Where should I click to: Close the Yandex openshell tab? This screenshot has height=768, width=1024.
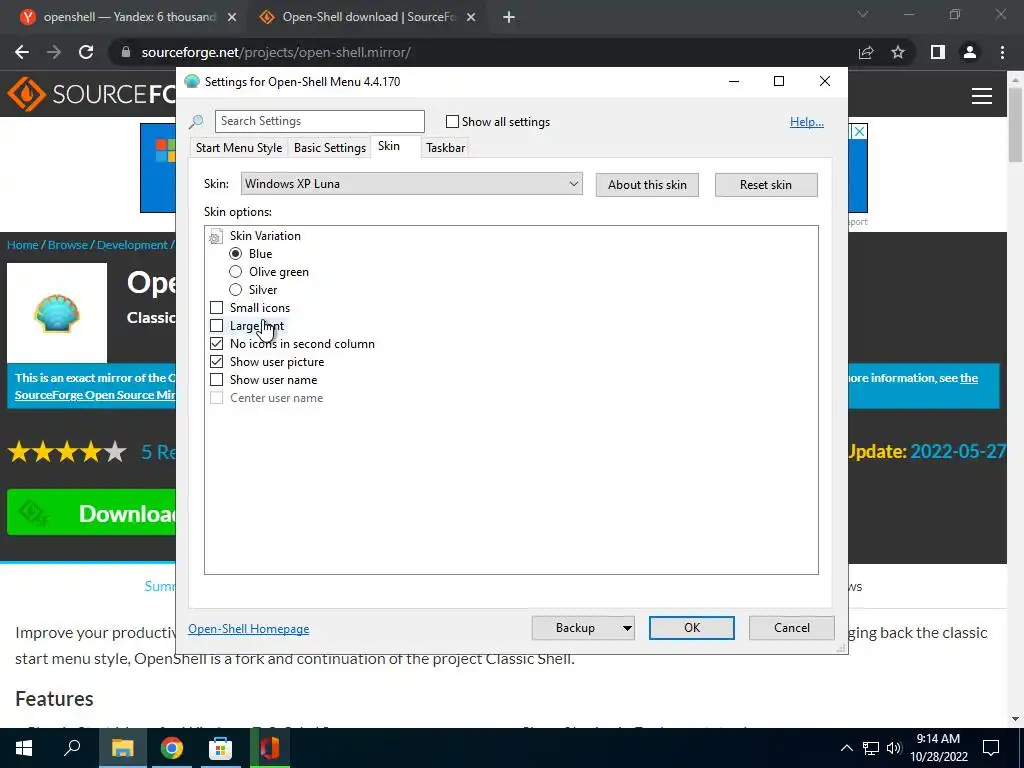pos(232,17)
